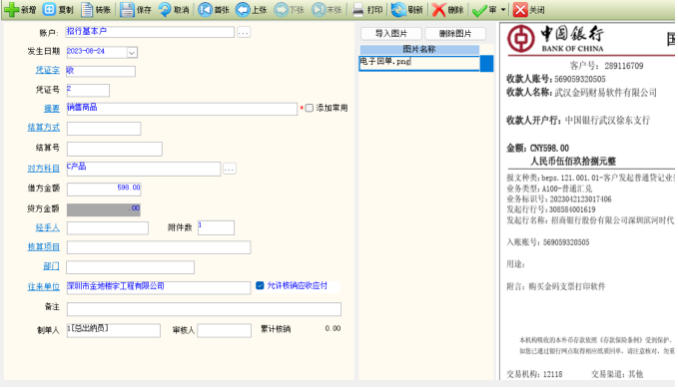Delete the record with the red X 删除 icon

coord(438,10)
